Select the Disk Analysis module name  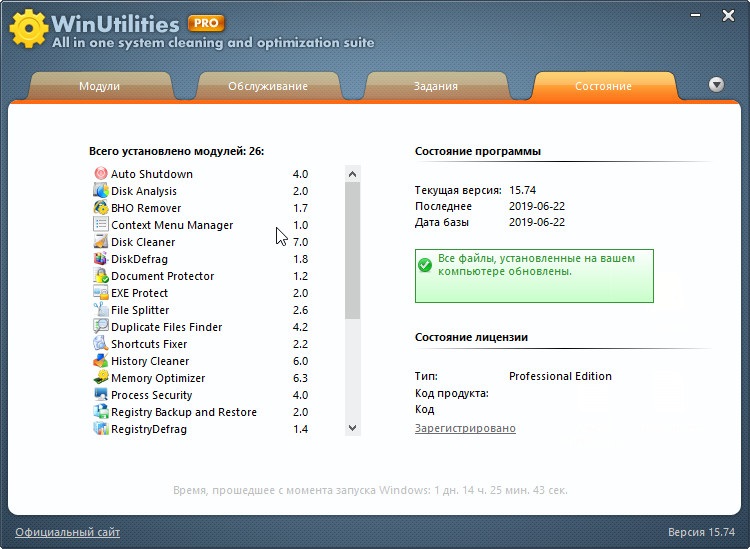[143, 191]
